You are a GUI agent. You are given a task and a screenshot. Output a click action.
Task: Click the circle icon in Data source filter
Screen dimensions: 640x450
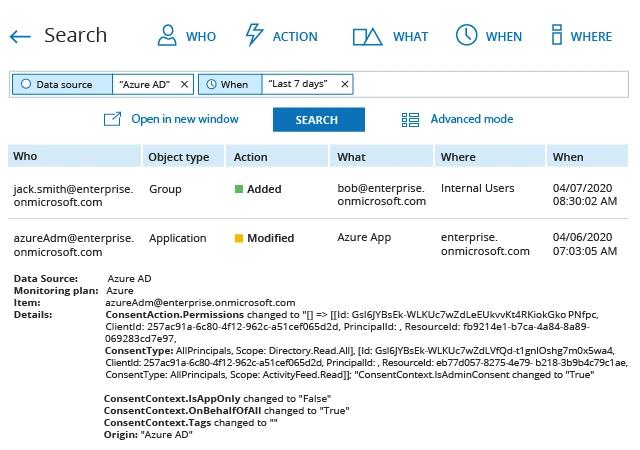coord(26,84)
